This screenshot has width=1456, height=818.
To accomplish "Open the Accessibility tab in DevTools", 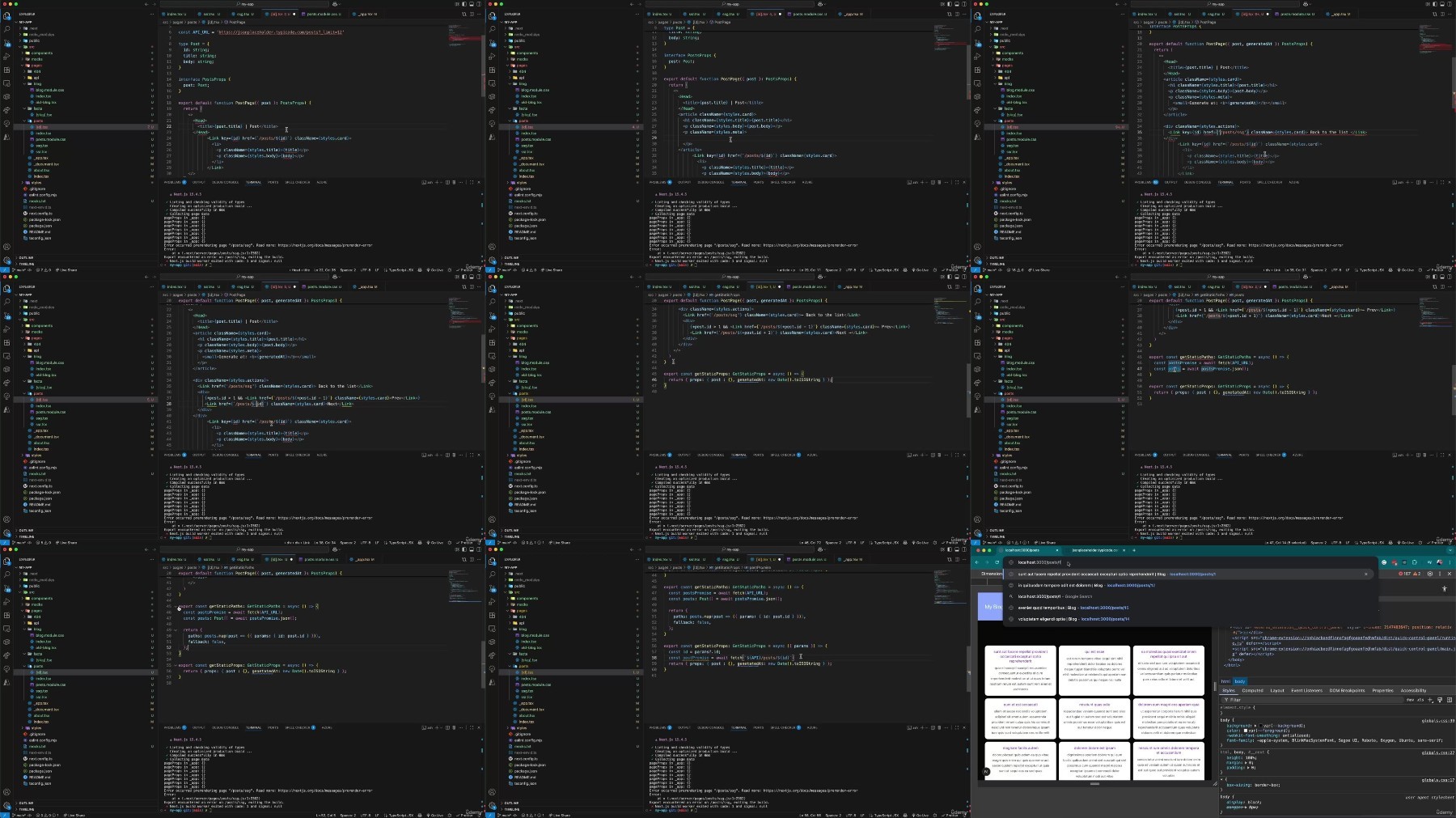I will pos(1413,690).
